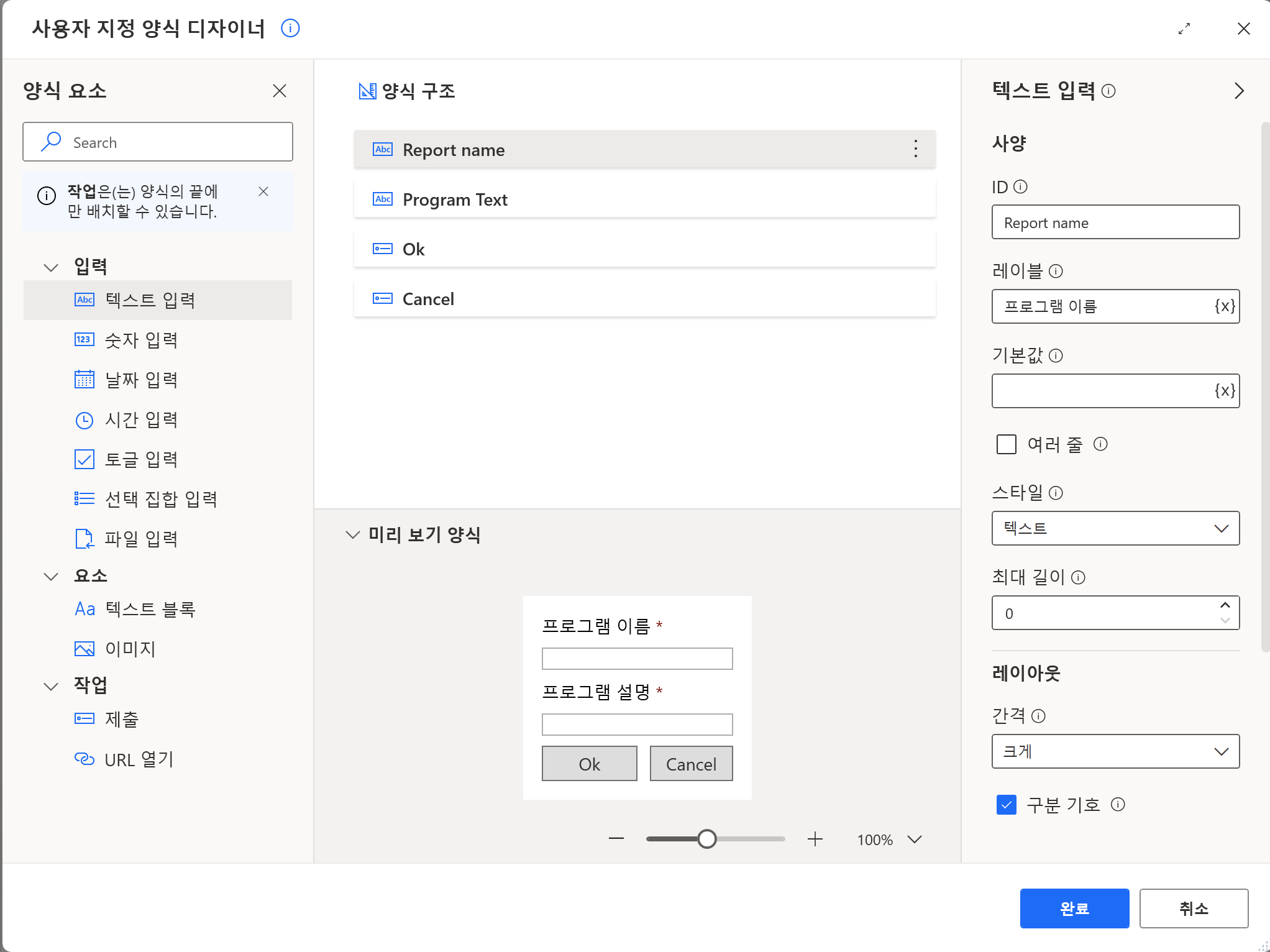
Task: Click the preview zoom slider handle
Action: [x=706, y=840]
